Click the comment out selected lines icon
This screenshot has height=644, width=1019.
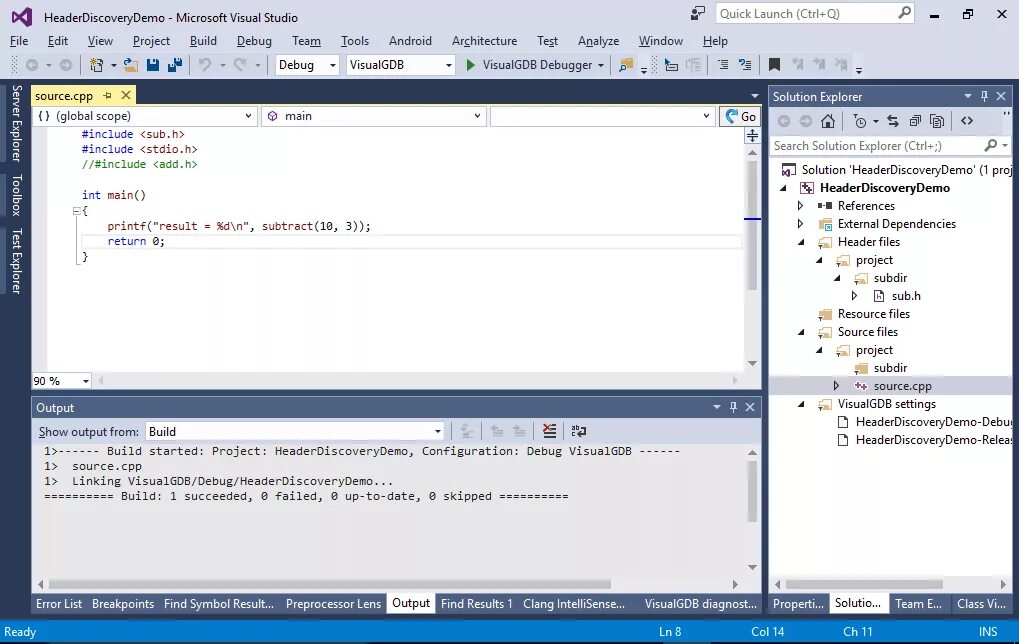point(723,65)
